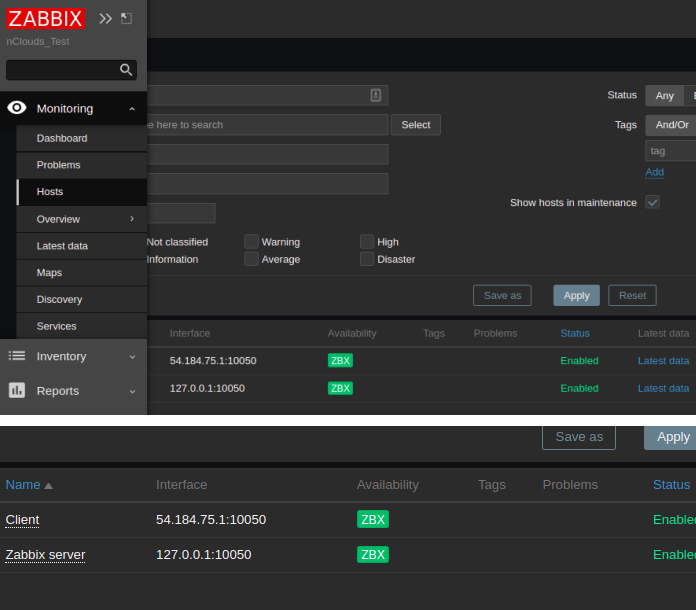Open the Client host link
The image size is (696, 610).
[22, 520]
